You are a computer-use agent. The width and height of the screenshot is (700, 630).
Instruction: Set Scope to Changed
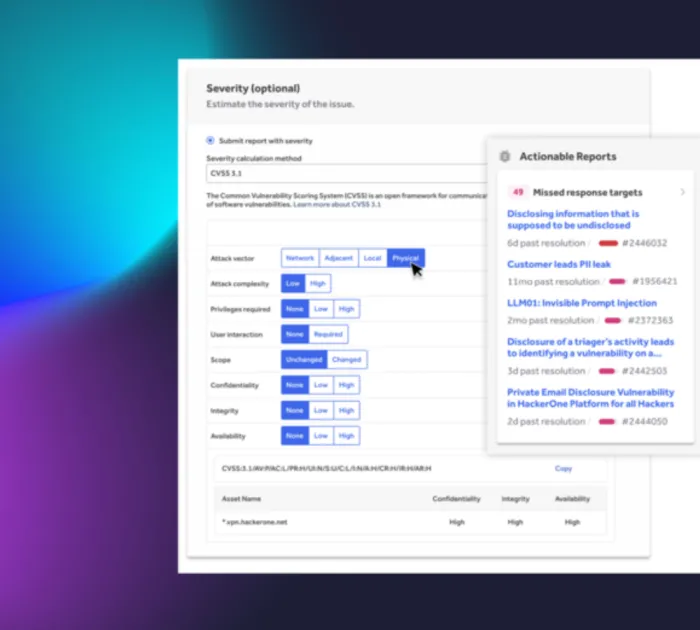point(347,359)
